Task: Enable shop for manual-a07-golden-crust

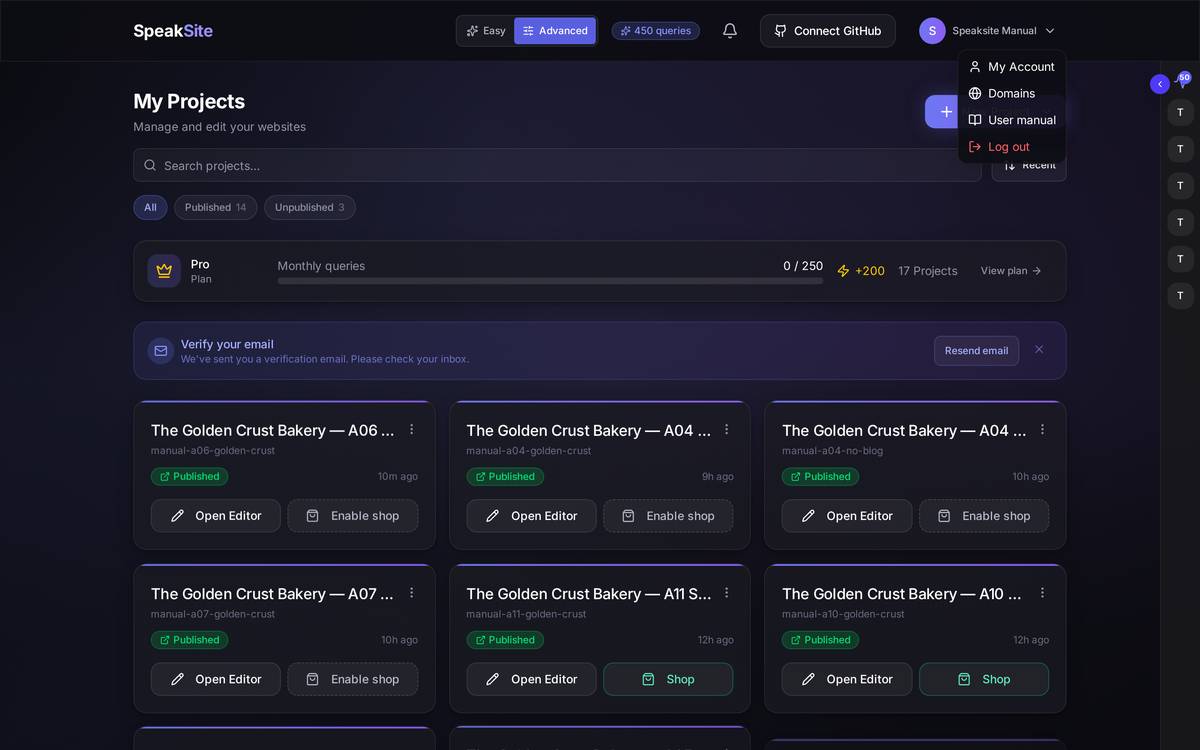Action: 353,679
